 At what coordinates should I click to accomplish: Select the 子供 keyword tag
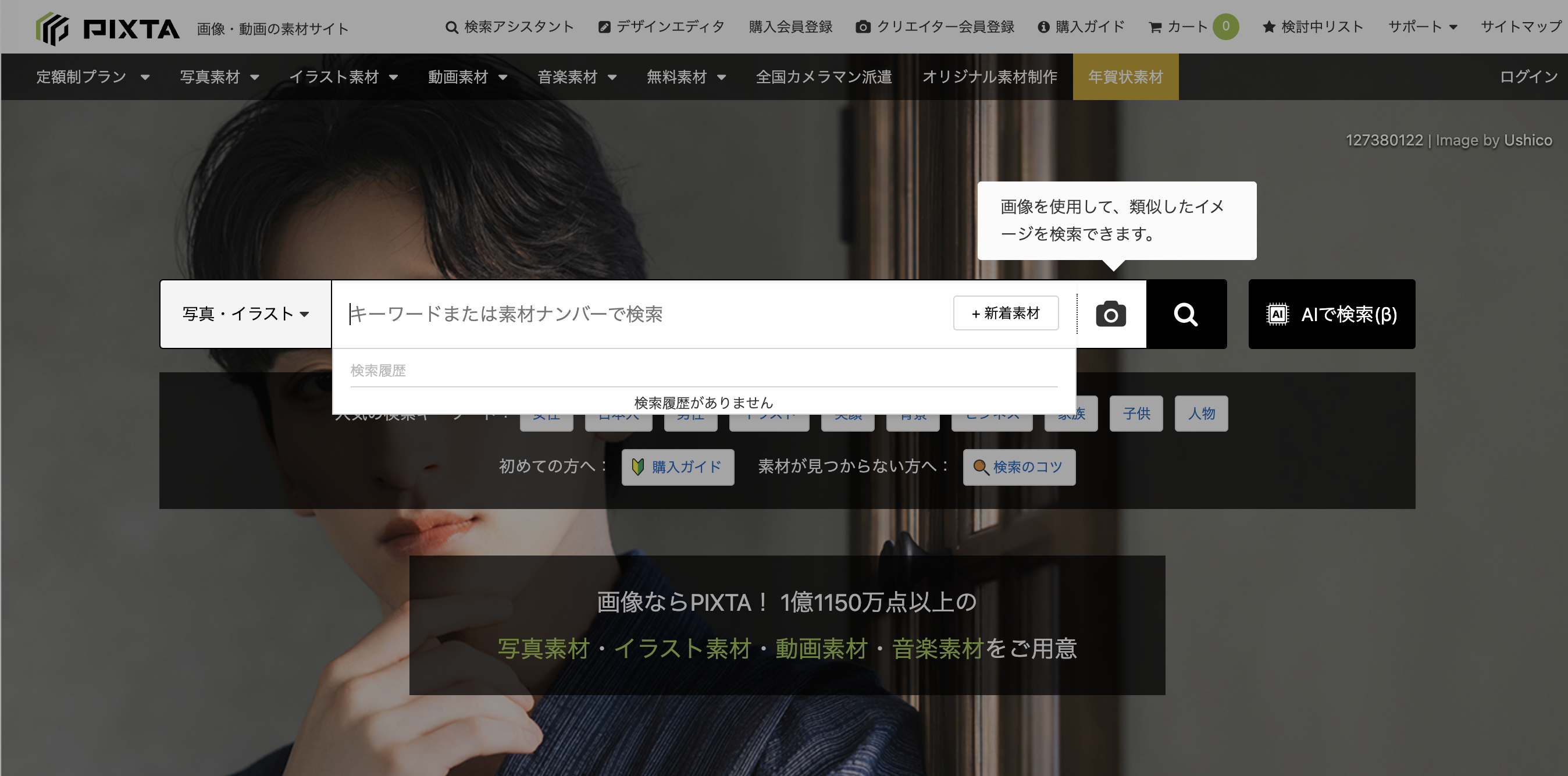coord(1136,414)
